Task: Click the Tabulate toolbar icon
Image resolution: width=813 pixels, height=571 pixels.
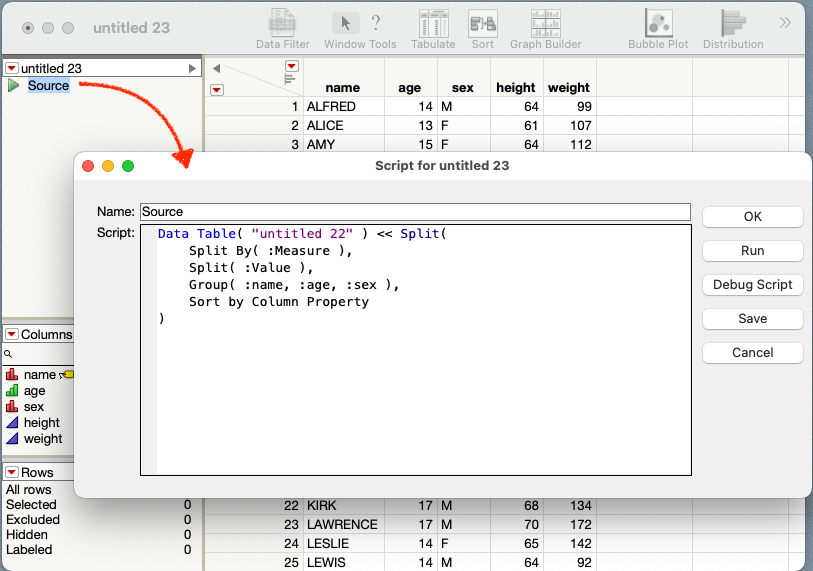Action: [x=433, y=23]
